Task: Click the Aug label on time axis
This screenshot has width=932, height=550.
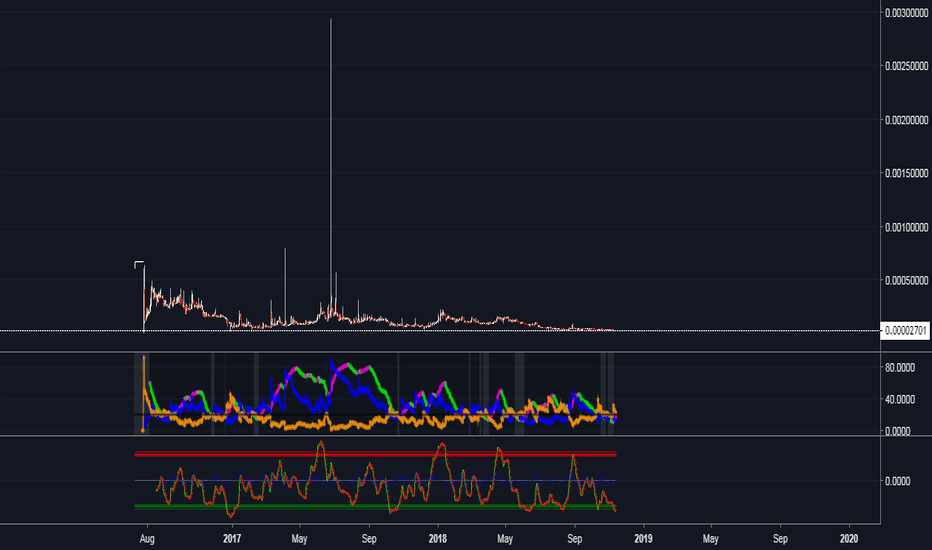Action: click(147, 539)
